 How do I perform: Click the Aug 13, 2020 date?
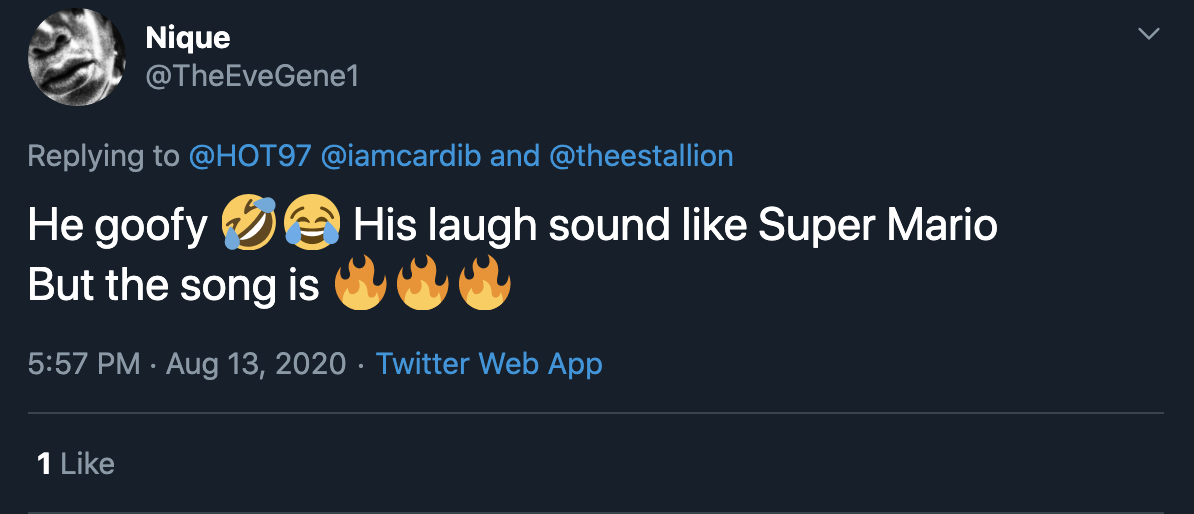[256, 364]
